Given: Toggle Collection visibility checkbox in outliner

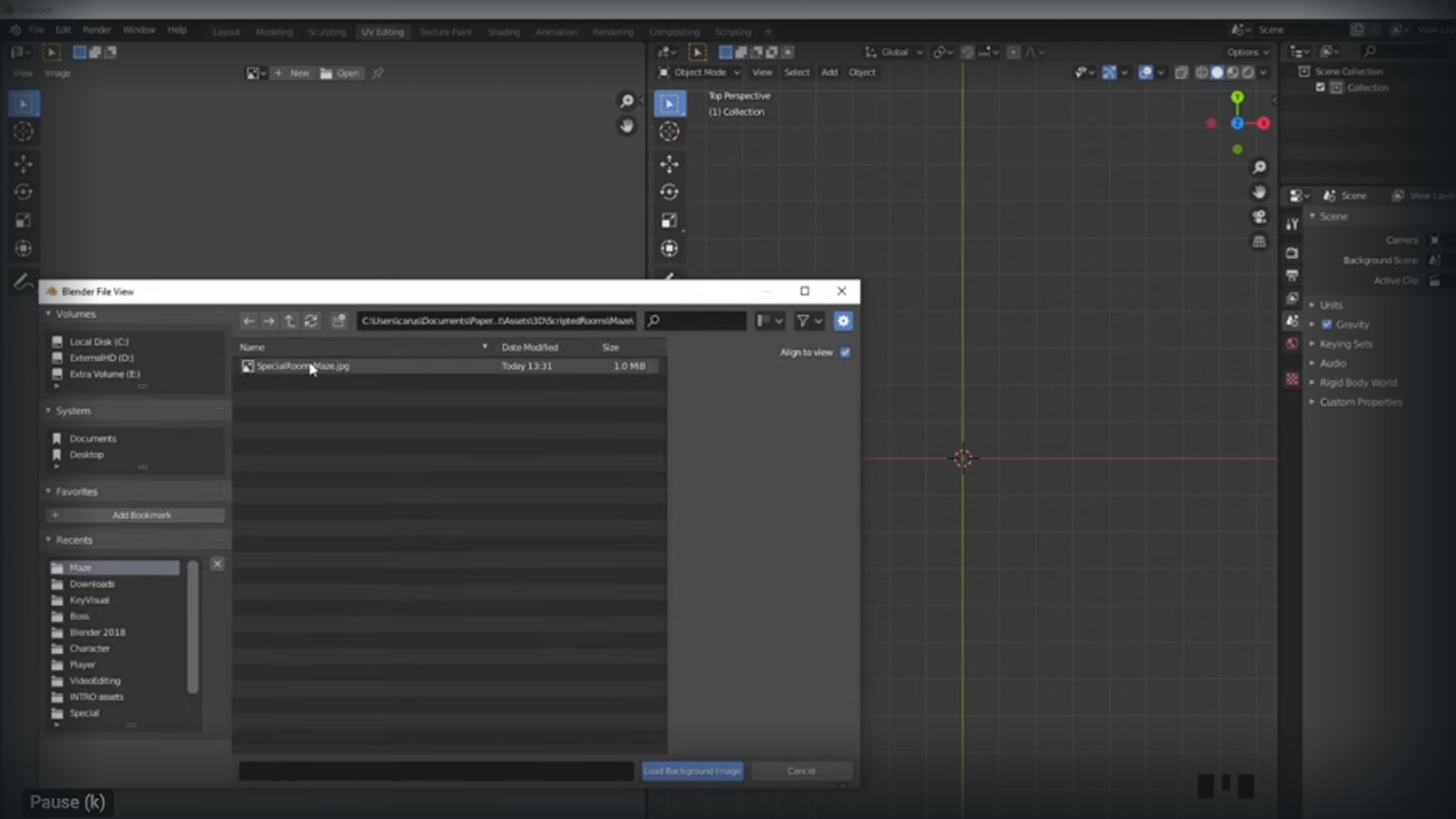Looking at the screenshot, I should (x=1320, y=87).
